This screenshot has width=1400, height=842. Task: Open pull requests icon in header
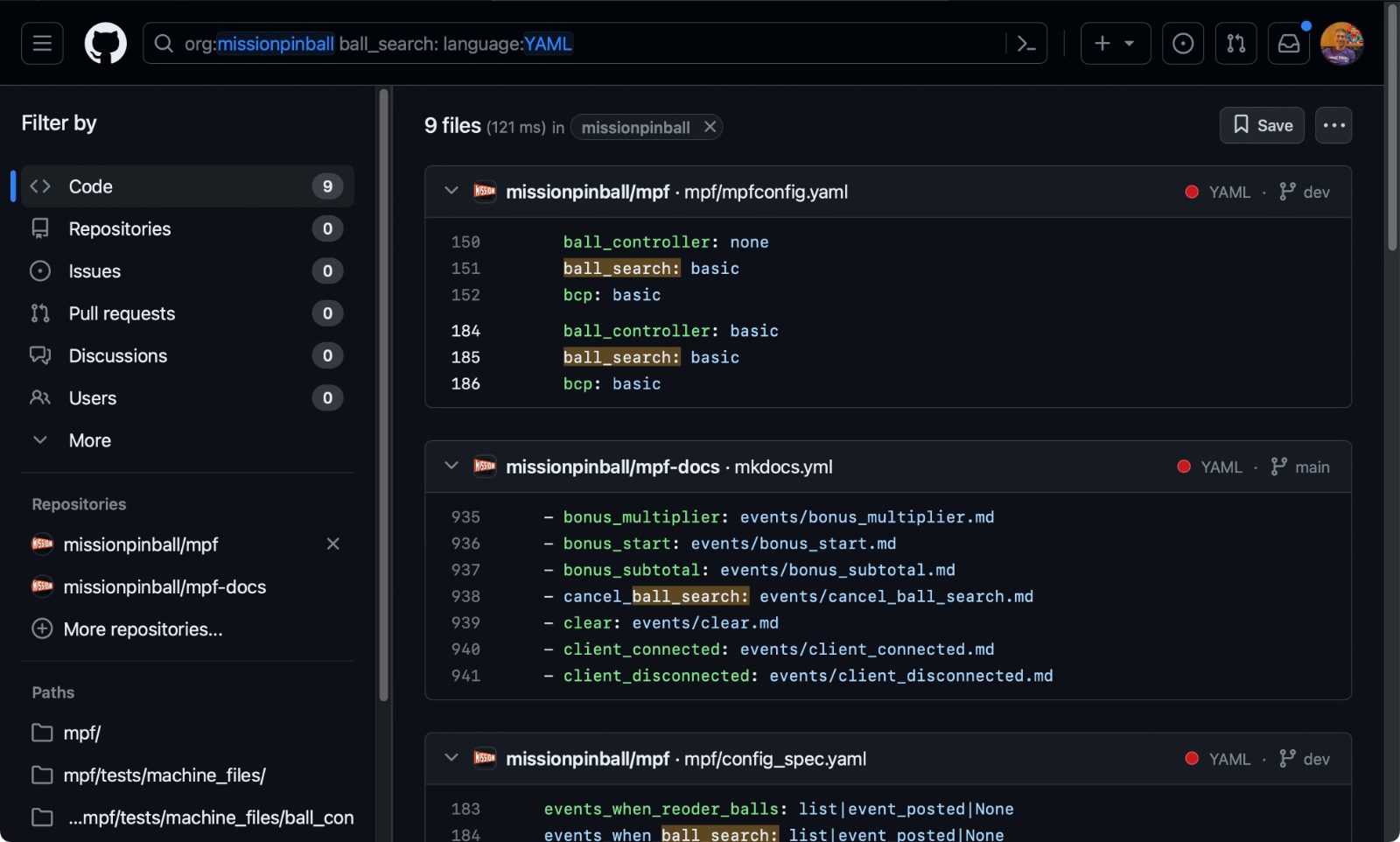pyautogui.click(x=1235, y=44)
